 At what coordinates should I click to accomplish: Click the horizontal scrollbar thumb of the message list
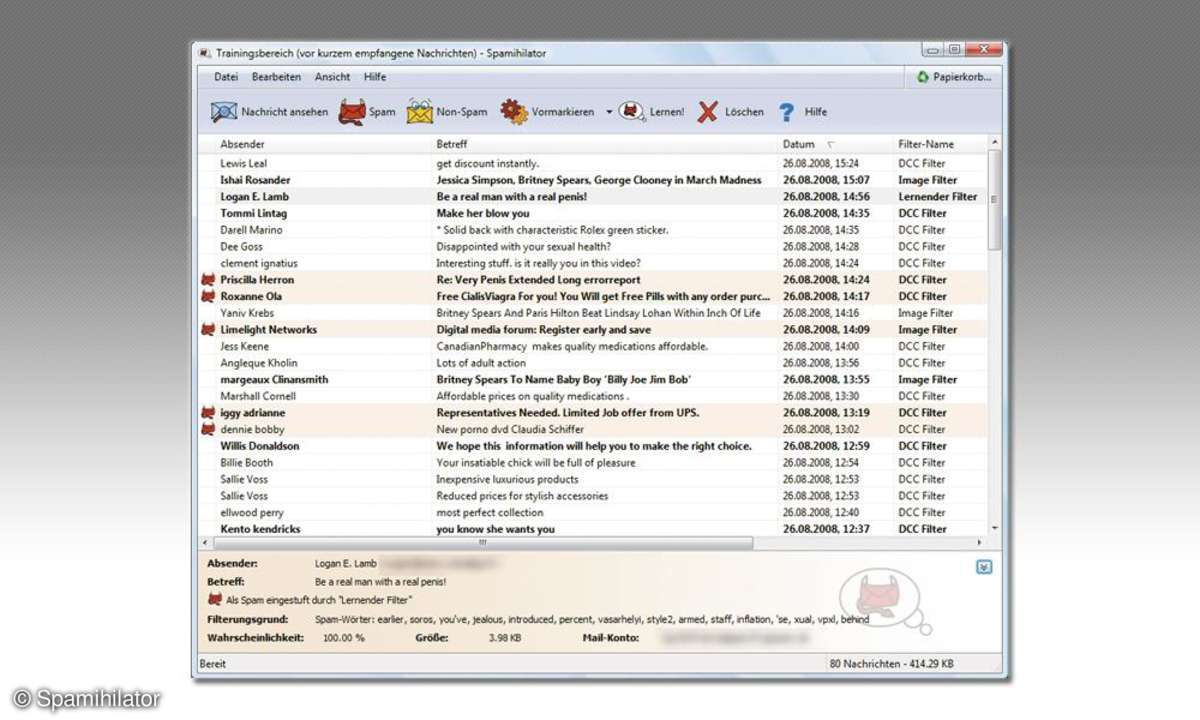pyautogui.click(x=482, y=542)
